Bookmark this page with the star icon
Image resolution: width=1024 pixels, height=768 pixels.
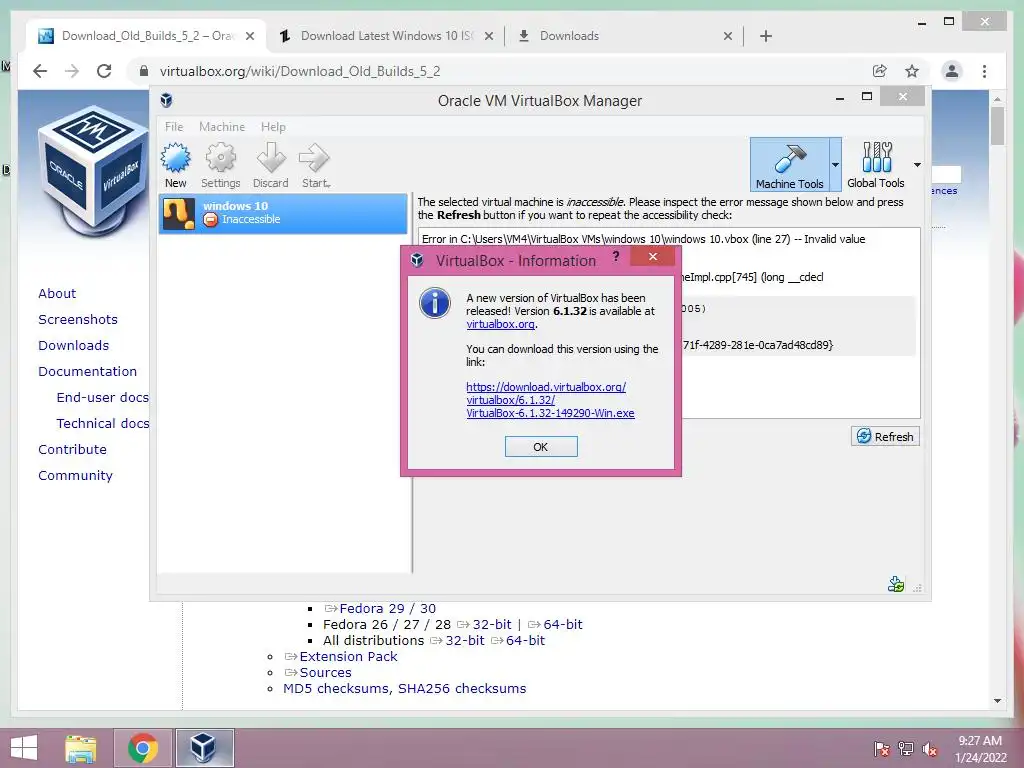click(x=912, y=71)
